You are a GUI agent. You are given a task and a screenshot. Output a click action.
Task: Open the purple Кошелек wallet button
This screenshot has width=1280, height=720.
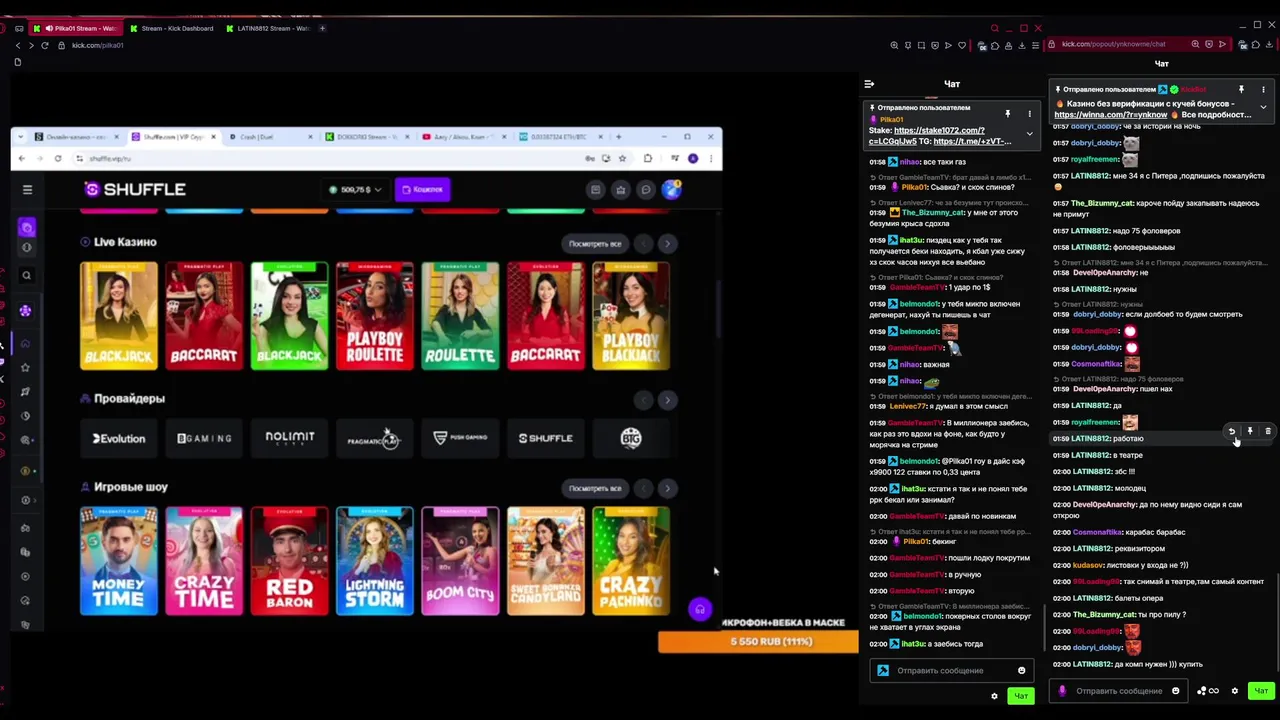[422, 189]
